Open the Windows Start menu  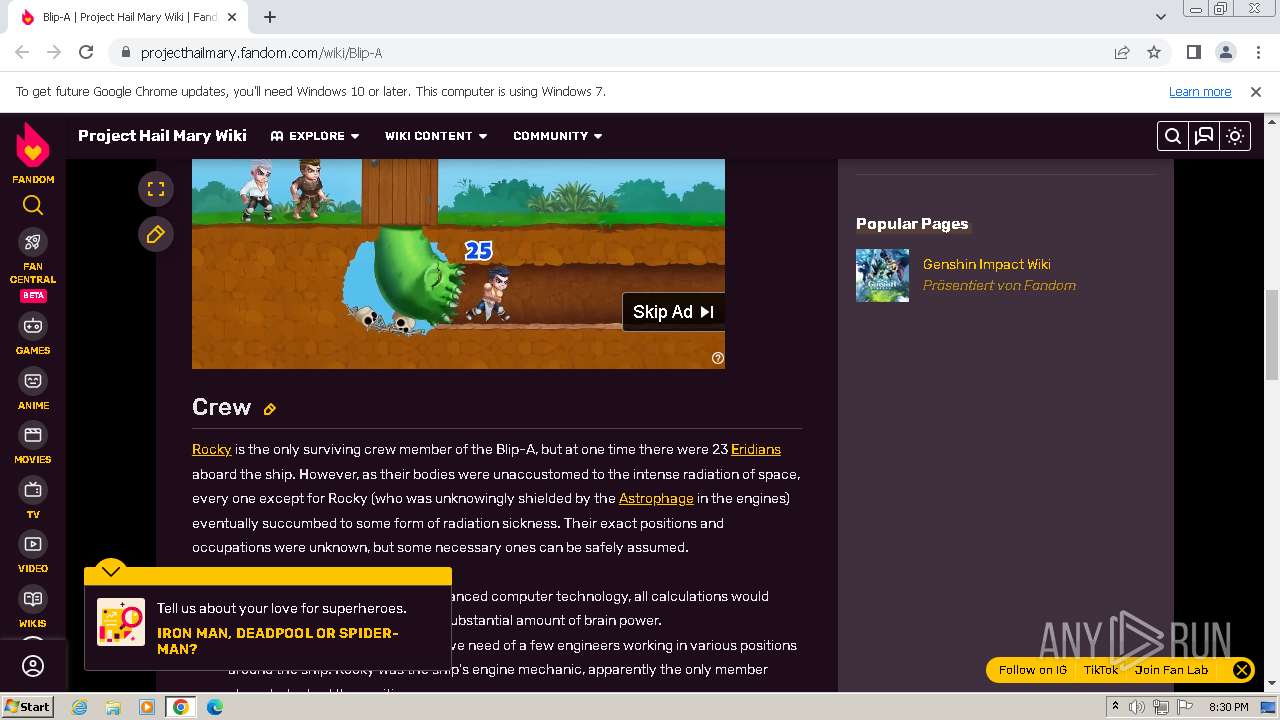pos(27,706)
